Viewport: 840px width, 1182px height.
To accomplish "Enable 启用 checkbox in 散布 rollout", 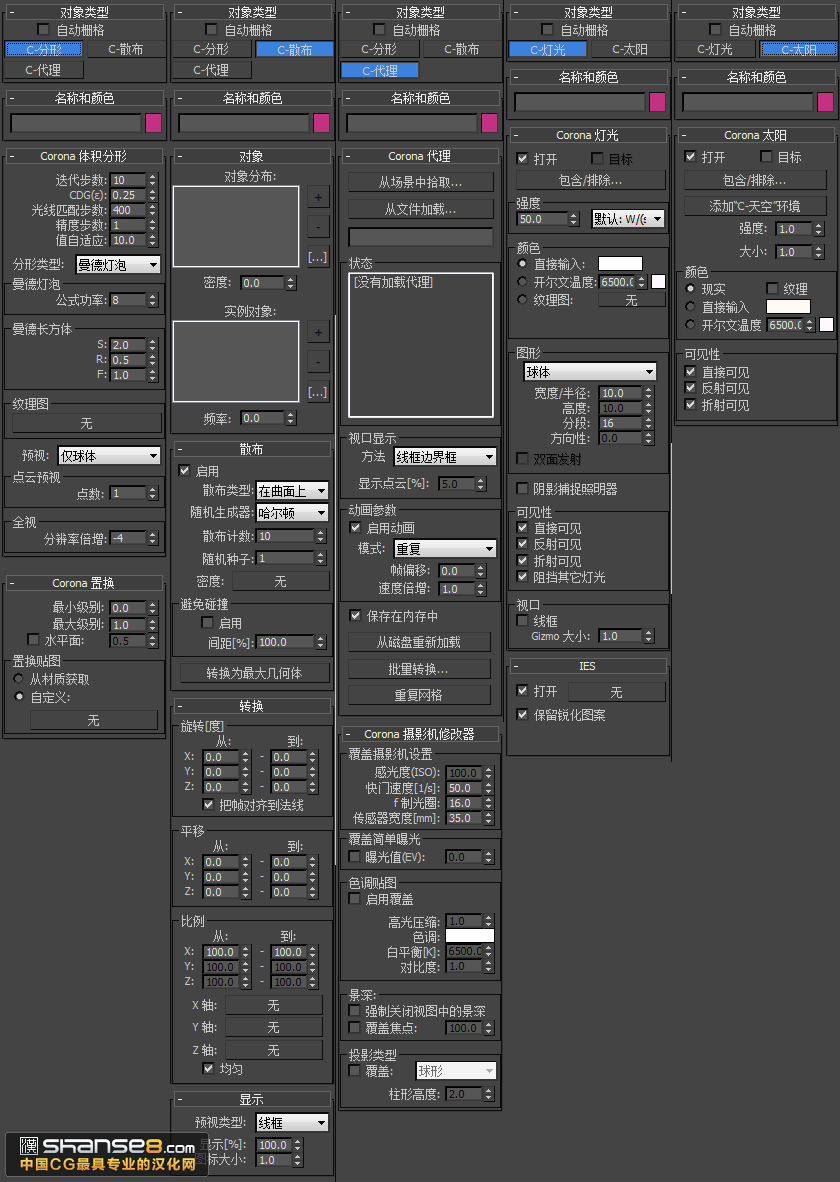I will pyautogui.click(x=184, y=470).
